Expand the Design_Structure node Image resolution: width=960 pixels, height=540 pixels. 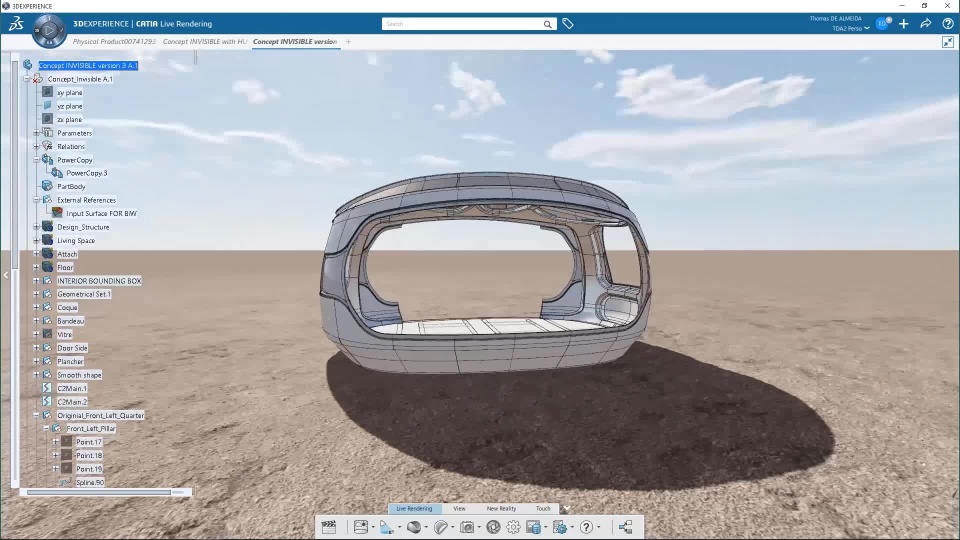(36, 227)
